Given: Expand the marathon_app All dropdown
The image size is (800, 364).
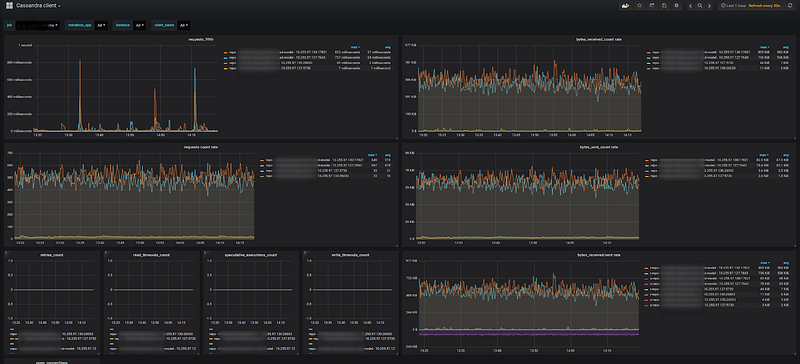Looking at the screenshot, I should click(101, 25).
